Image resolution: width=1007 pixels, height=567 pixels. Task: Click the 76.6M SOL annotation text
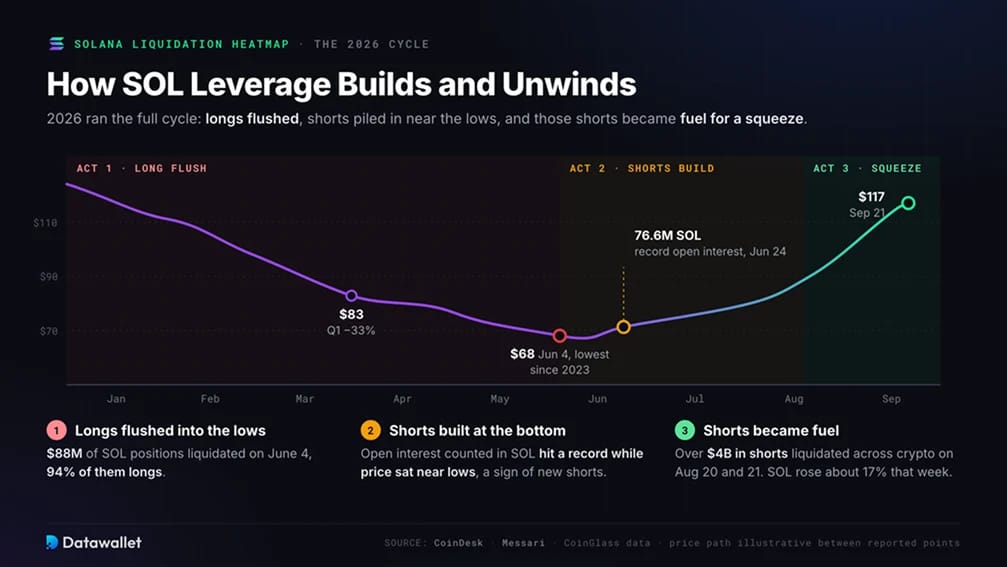[x=667, y=236]
